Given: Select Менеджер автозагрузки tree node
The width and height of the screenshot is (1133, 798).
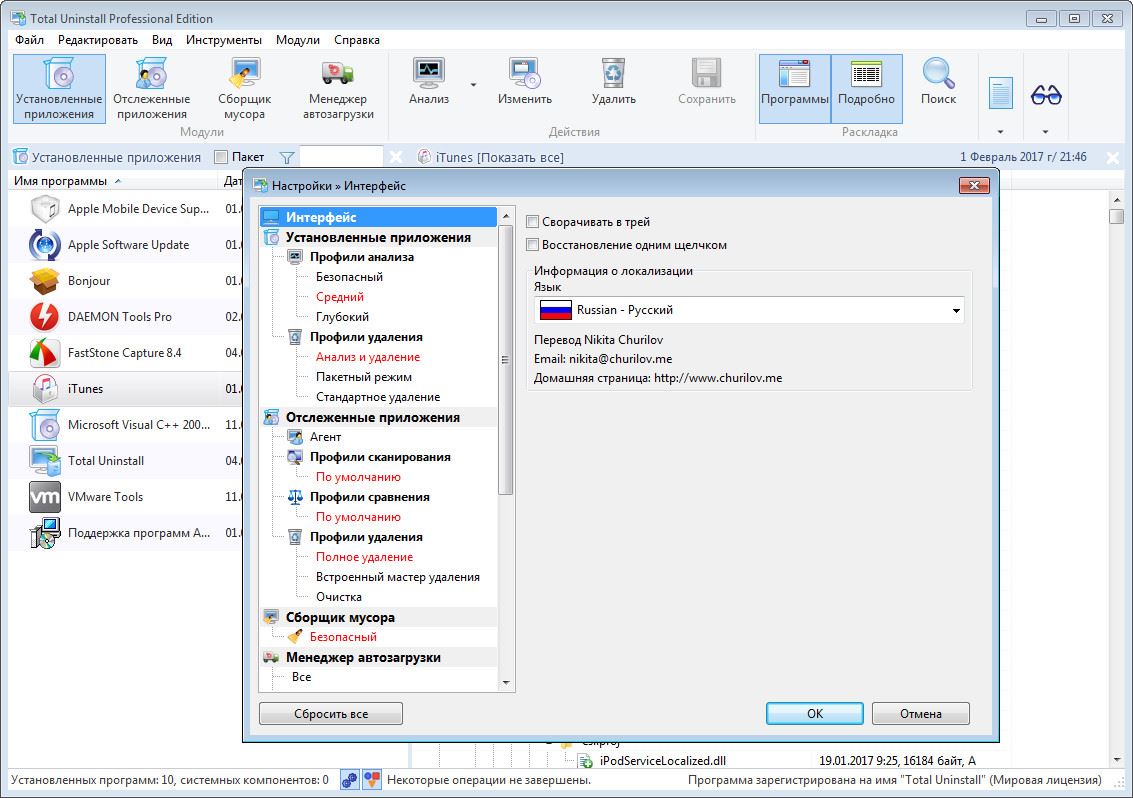Looking at the screenshot, I should 363,657.
